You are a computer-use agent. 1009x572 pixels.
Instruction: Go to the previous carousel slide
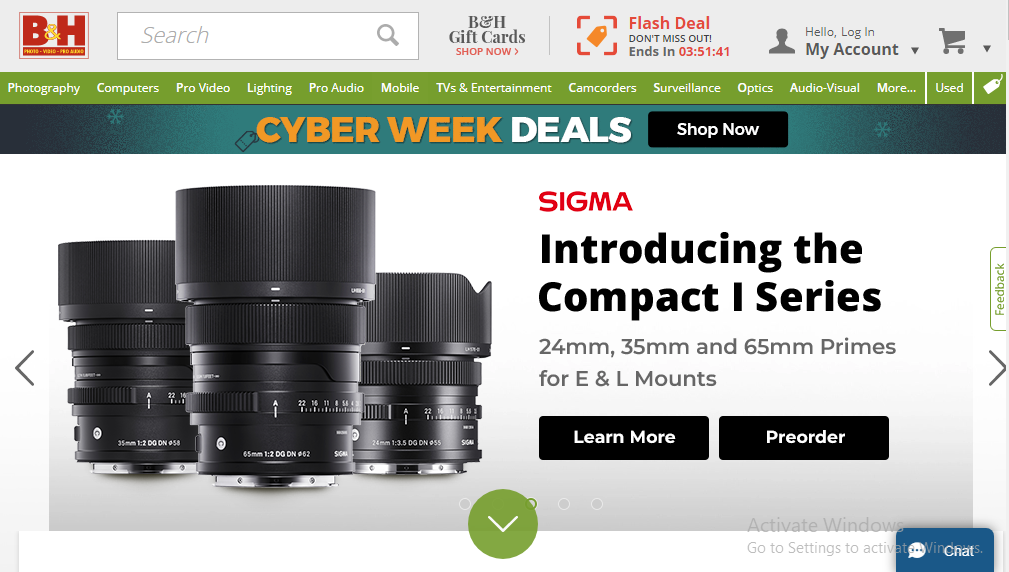[x=25, y=368]
